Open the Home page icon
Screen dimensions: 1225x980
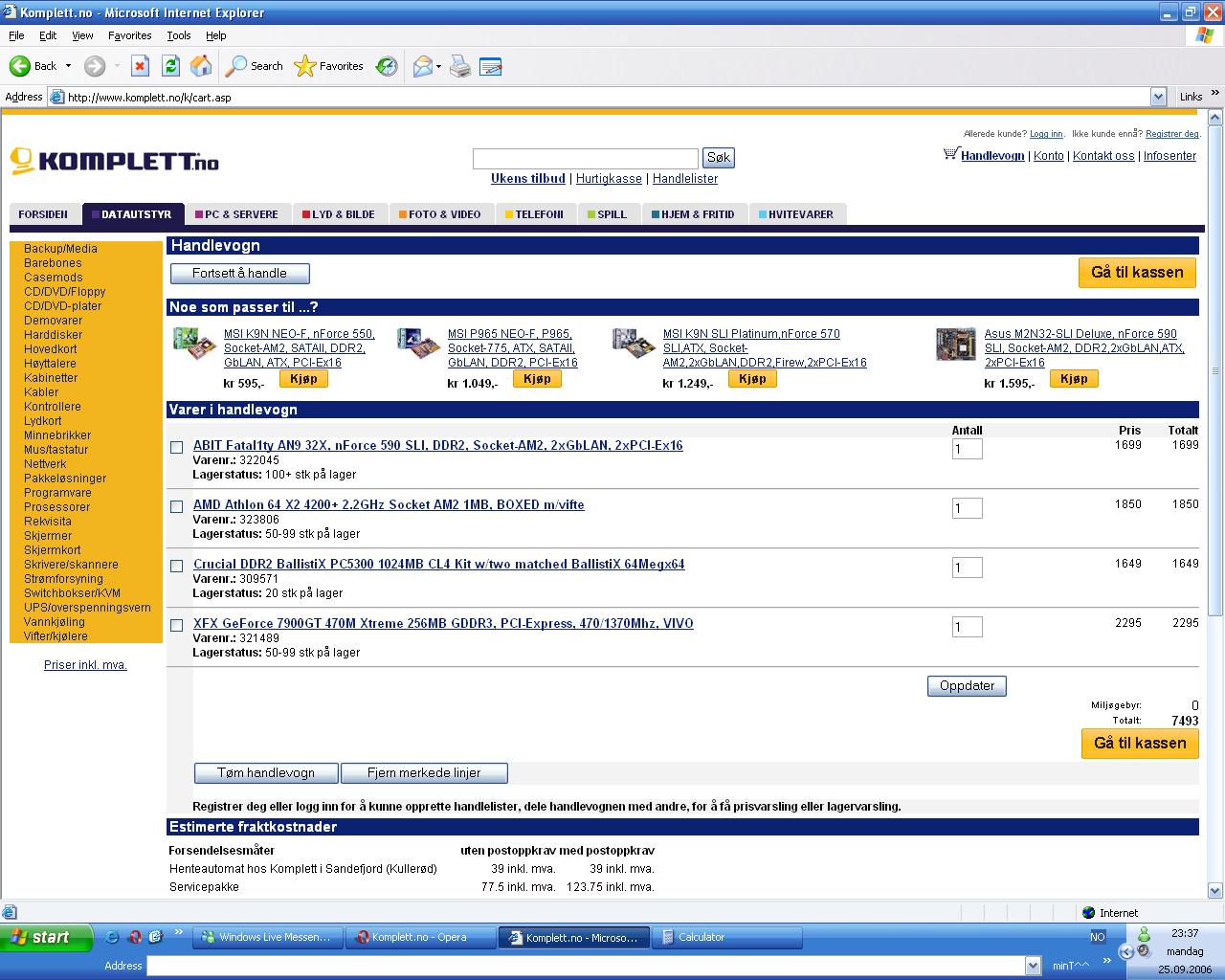(x=201, y=66)
